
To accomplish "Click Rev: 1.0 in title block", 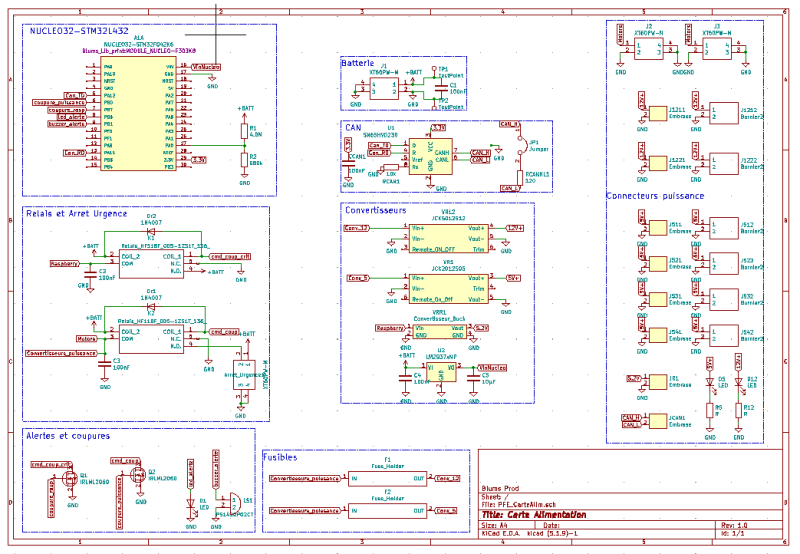I will click(734, 525).
